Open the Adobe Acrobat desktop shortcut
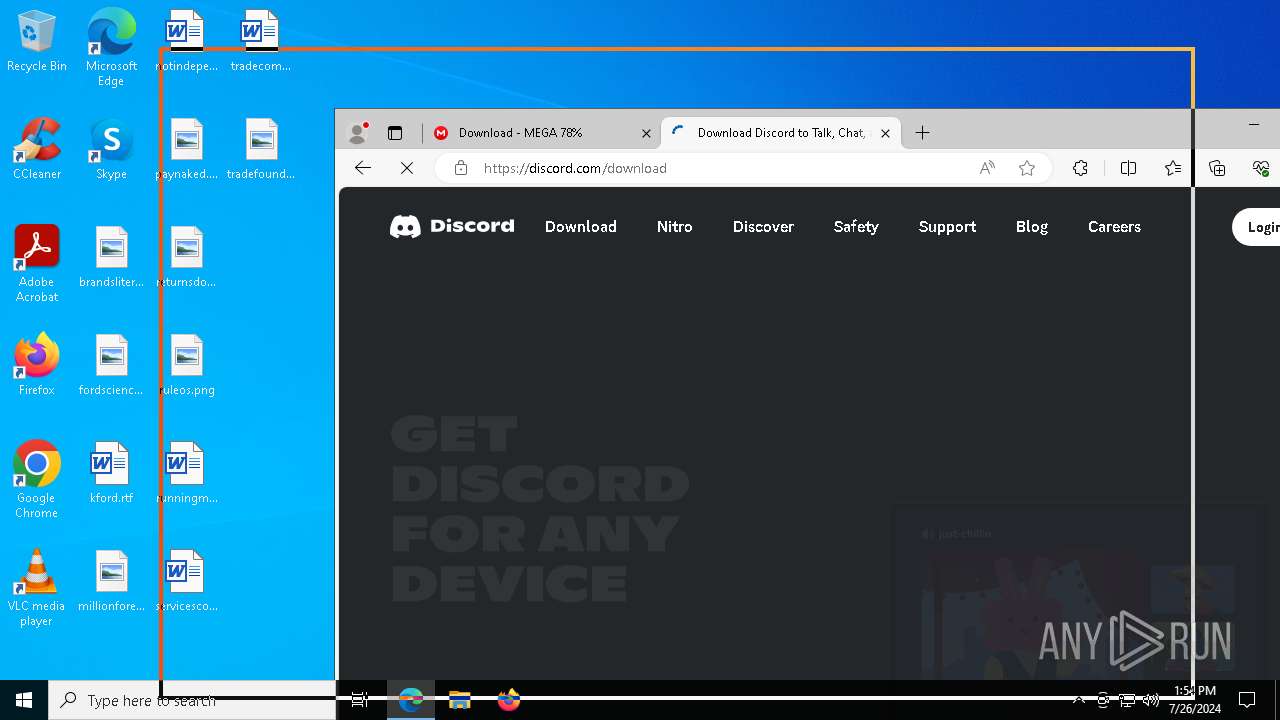Screen dimensions: 1280x720 [37, 264]
